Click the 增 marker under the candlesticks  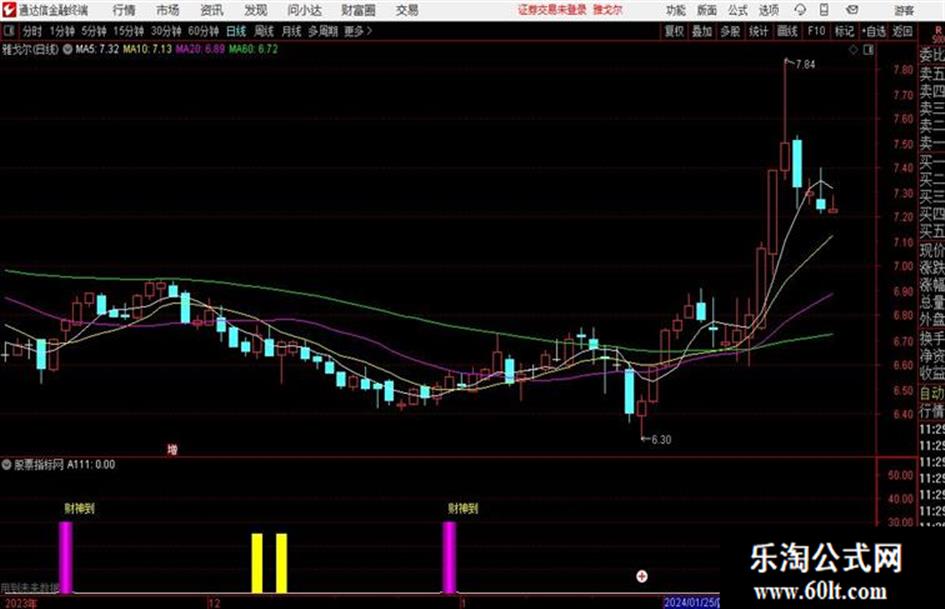[172, 450]
